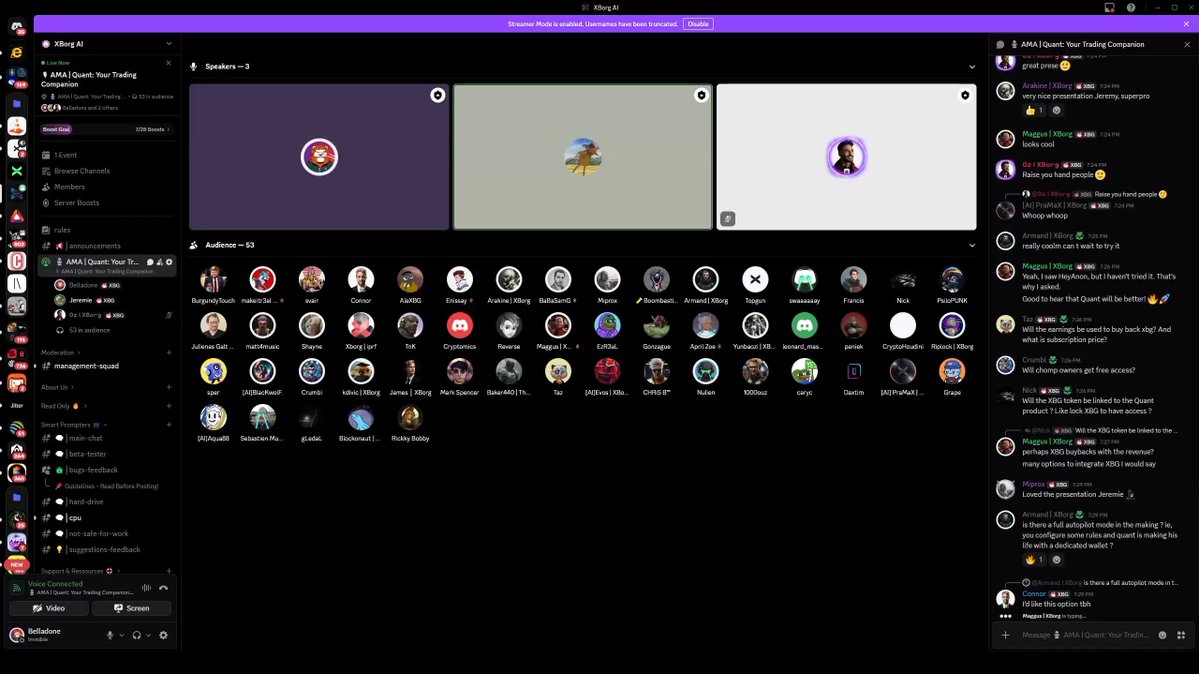Disconnect from voice with hang-up icon
The height and width of the screenshot is (674, 1199).
(x=164, y=588)
